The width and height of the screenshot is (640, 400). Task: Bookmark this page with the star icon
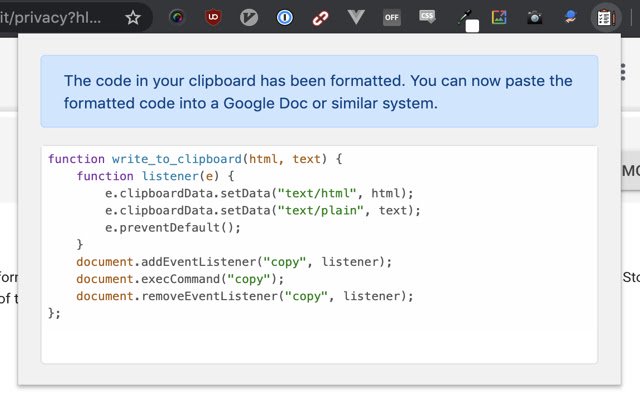point(133,18)
